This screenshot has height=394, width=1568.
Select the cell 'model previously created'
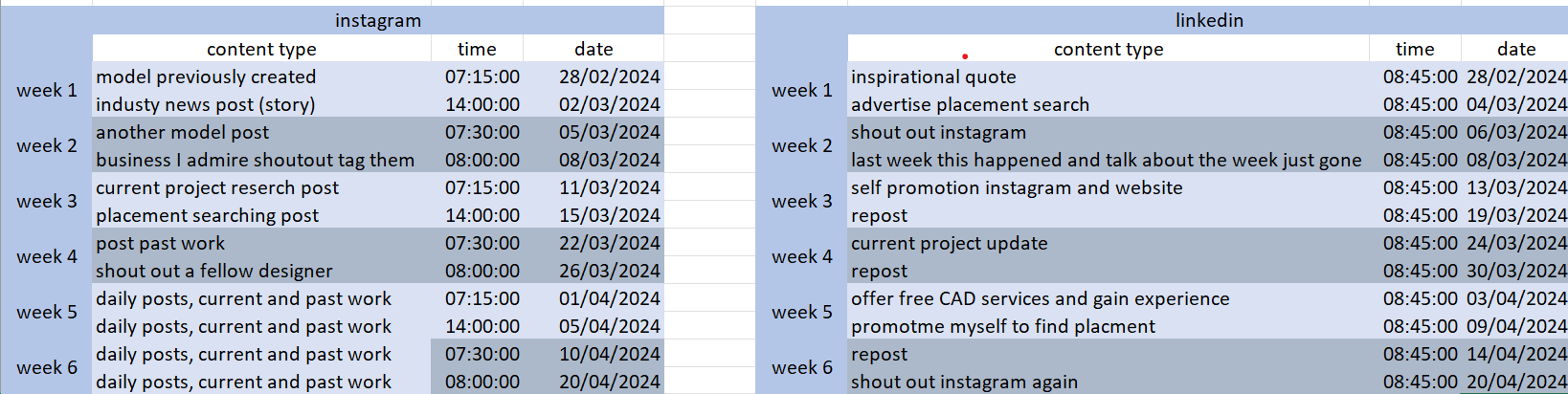click(261, 77)
